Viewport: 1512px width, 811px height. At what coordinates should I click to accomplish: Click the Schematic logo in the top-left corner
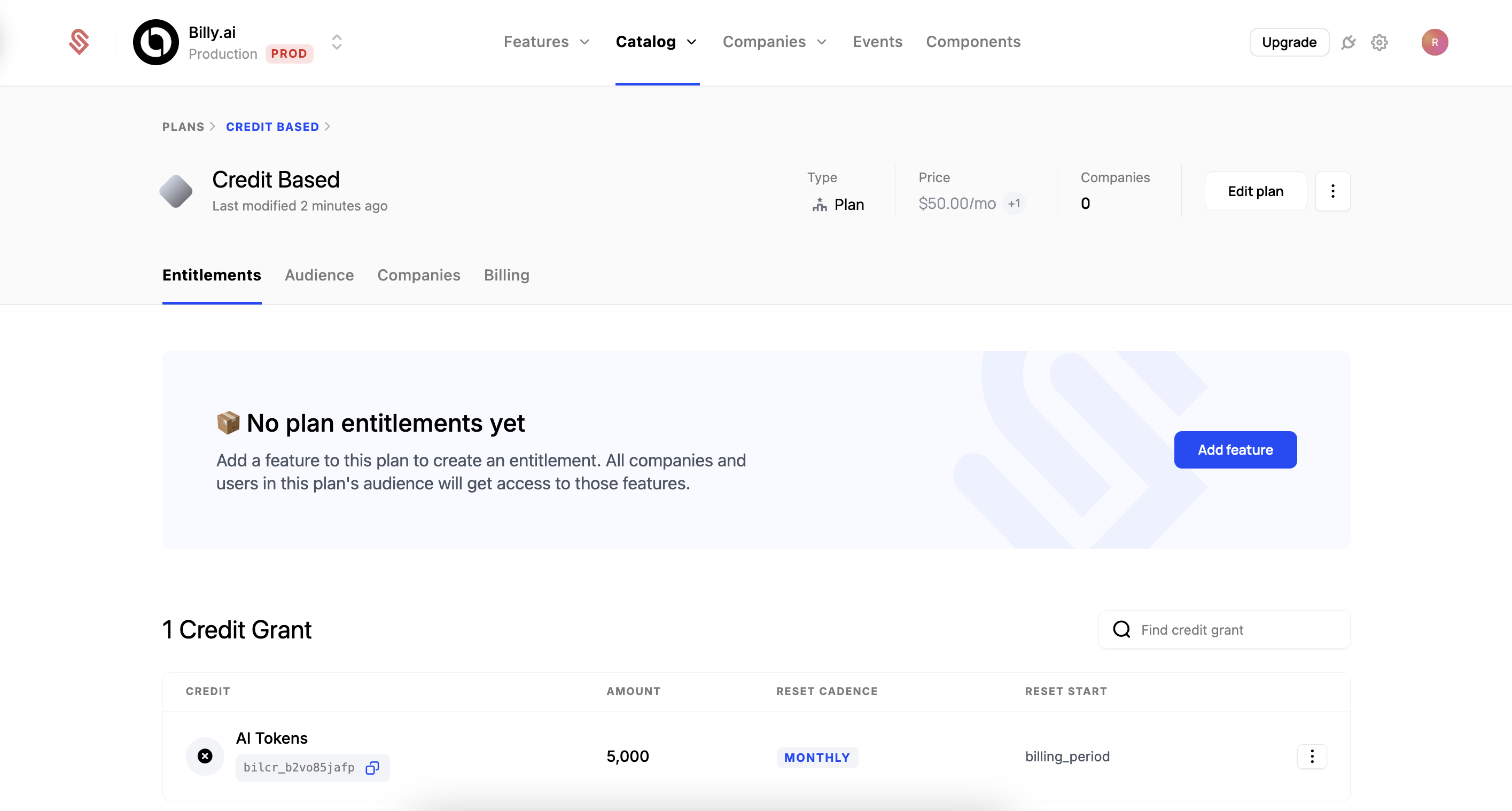click(x=80, y=42)
